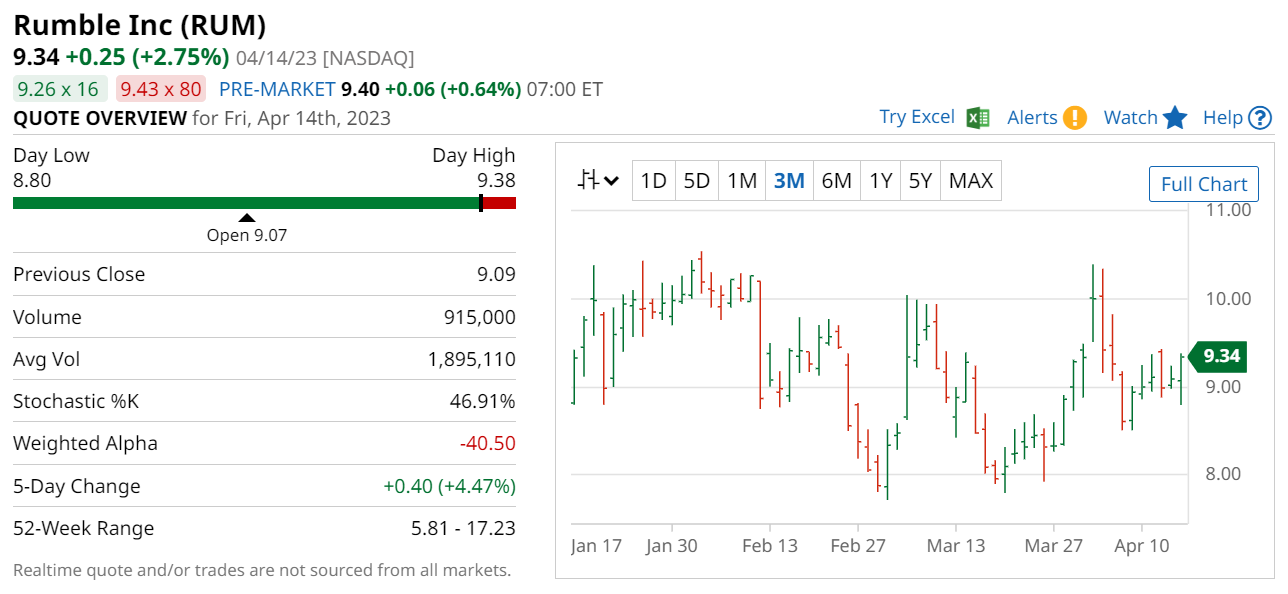This screenshot has height=594, width=1288.
Task: Click the green bid 9.26 x 16 box
Action: click(60, 89)
